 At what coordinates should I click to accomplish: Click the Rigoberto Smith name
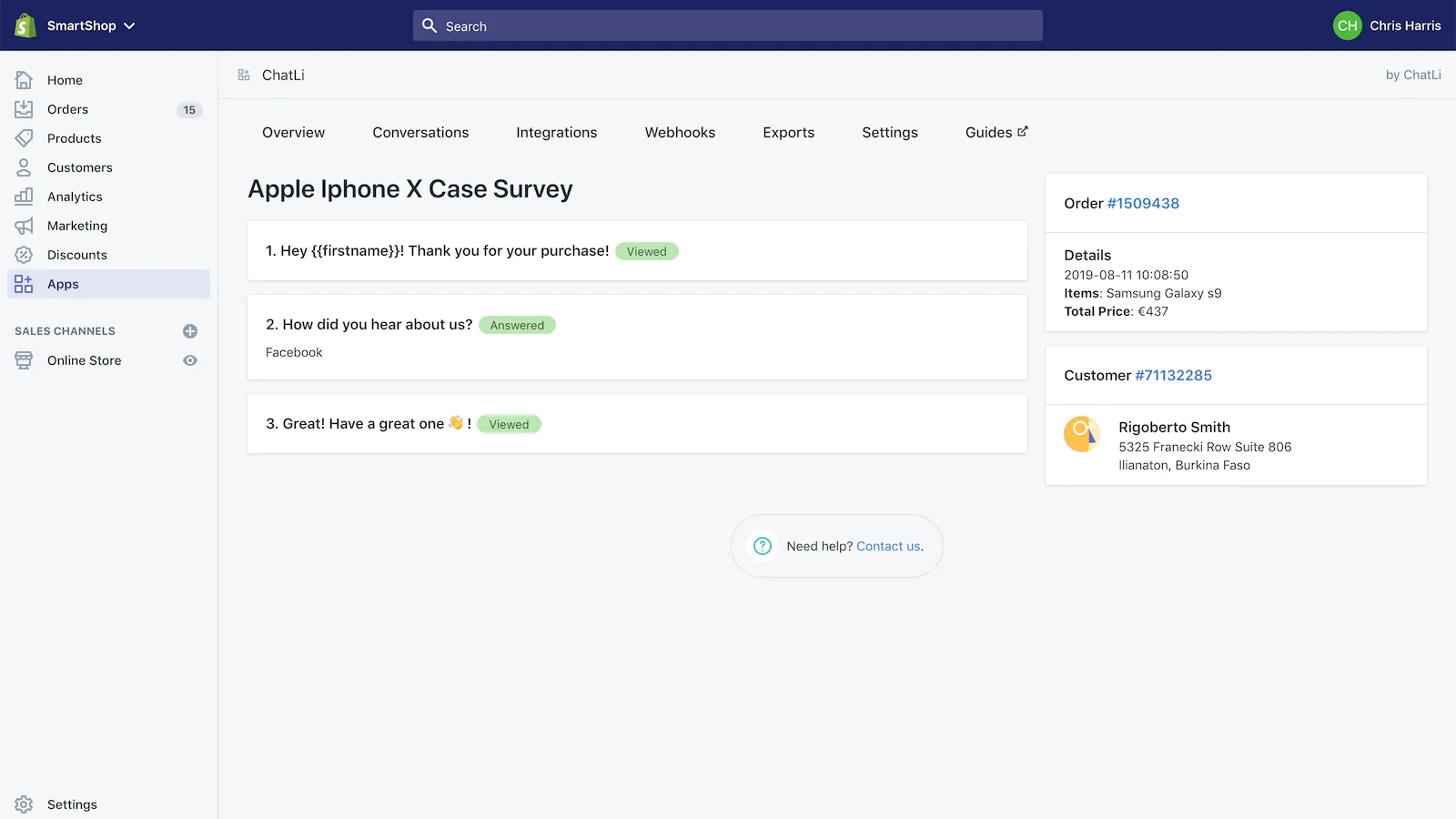pyautogui.click(x=1174, y=427)
